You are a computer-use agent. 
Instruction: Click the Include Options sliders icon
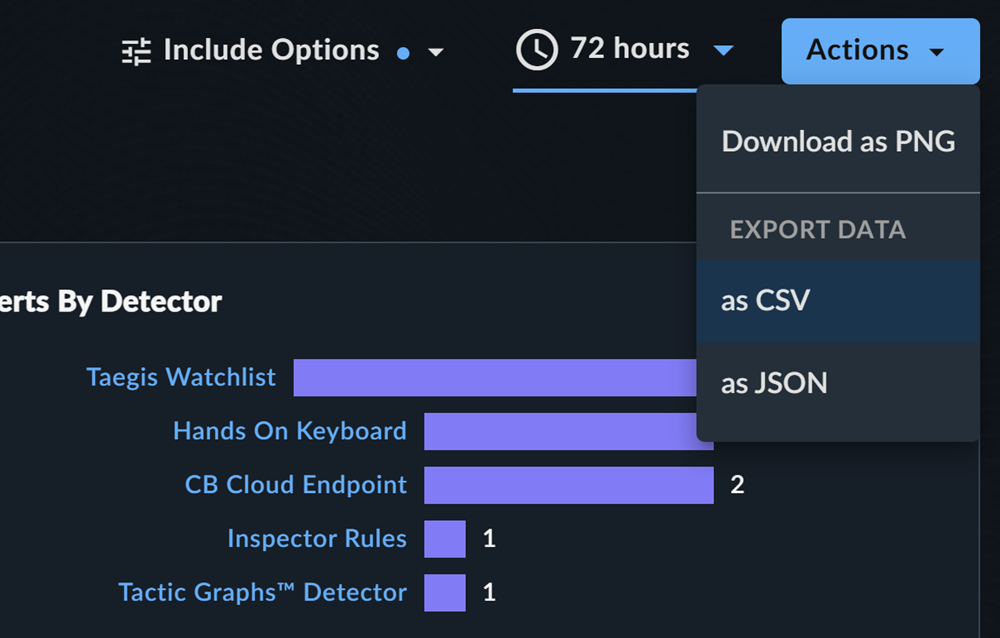coord(136,52)
